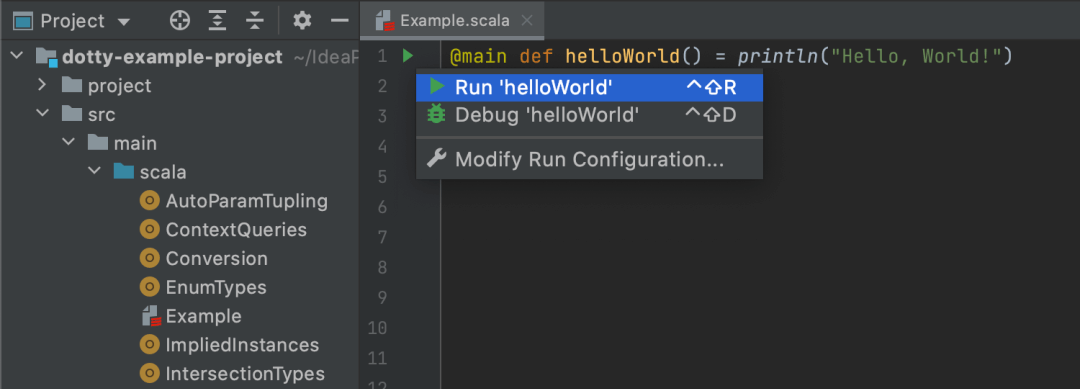Screen dimensions: 1080x389
Task: Click the green bug Debug icon in popup
Action: point(436,114)
